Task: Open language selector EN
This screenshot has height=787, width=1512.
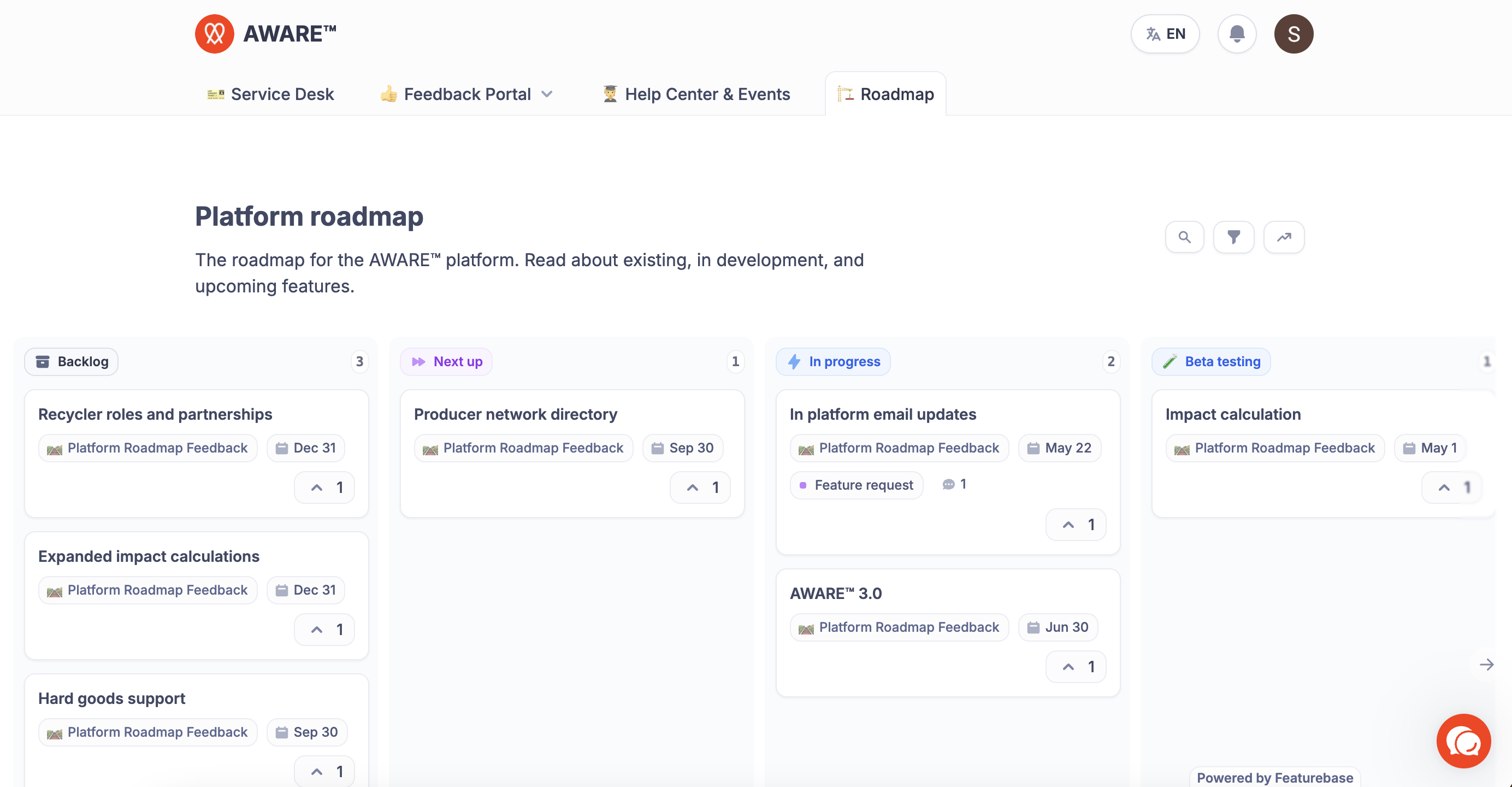Action: coord(1165,33)
